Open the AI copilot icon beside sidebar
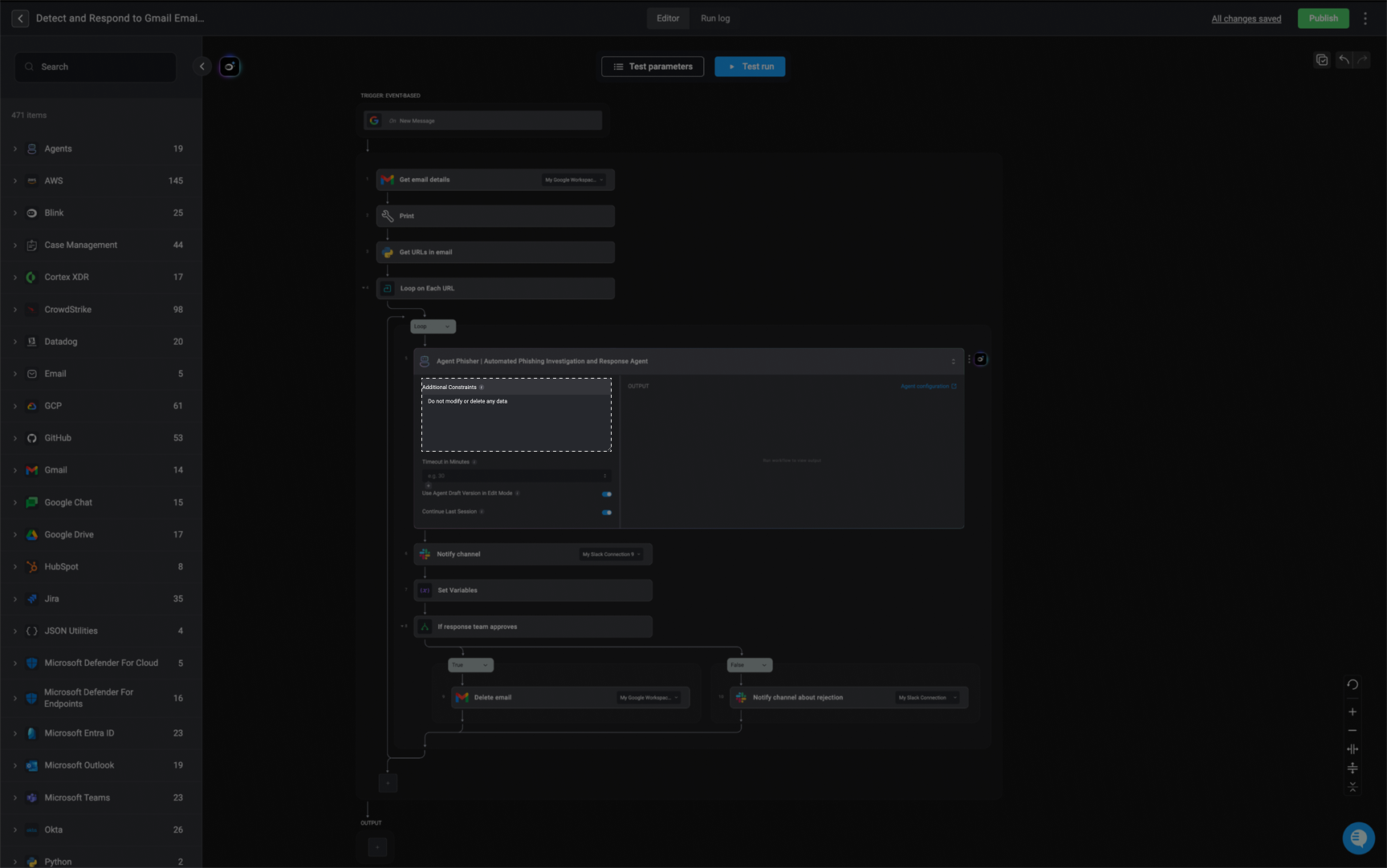Image resolution: width=1387 pixels, height=868 pixels. click(230, 67)
